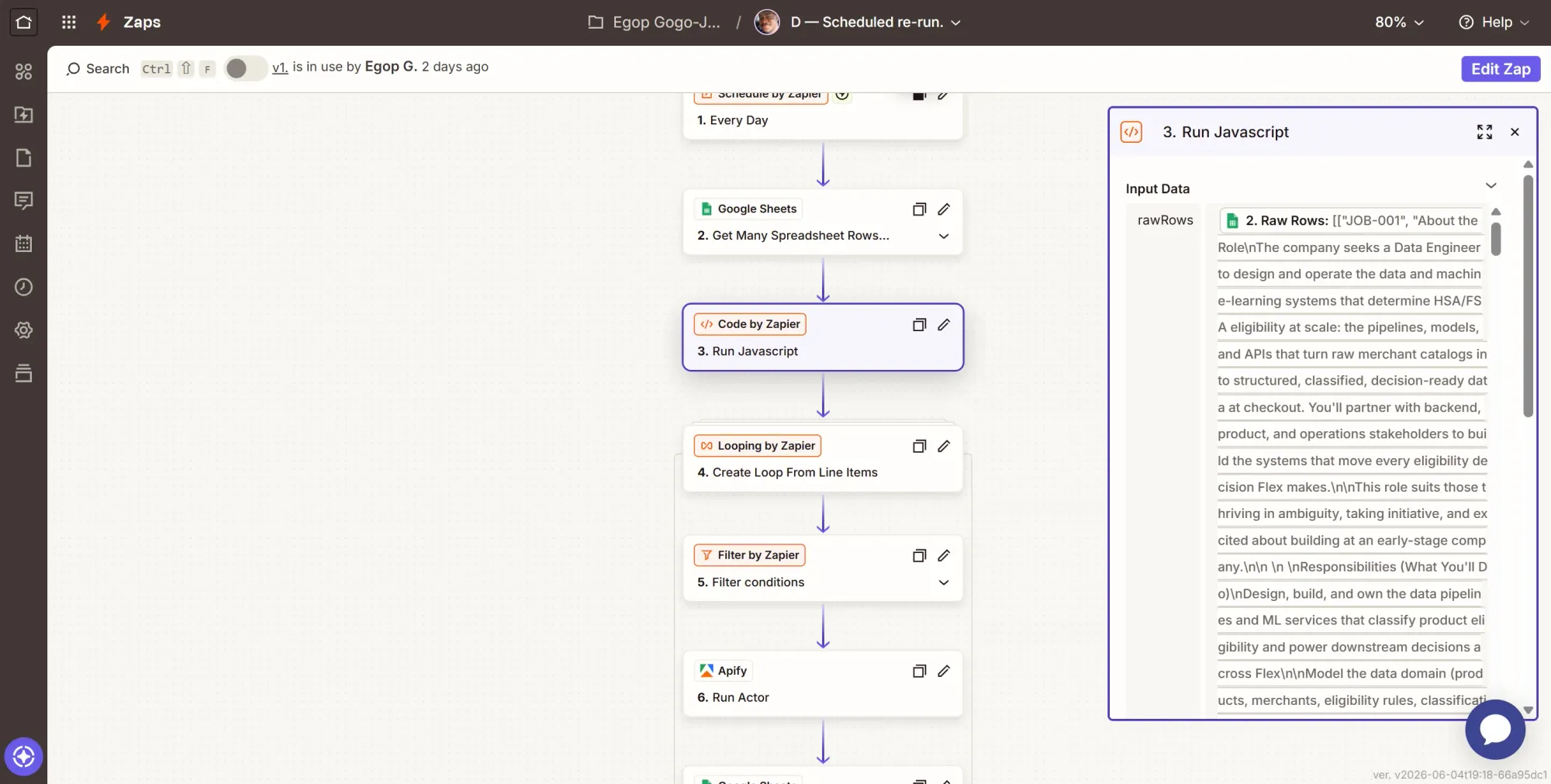Select '4. Create Loop From Line Items' step
This screenshot has height=784, width=1551.
click(787, 472)
